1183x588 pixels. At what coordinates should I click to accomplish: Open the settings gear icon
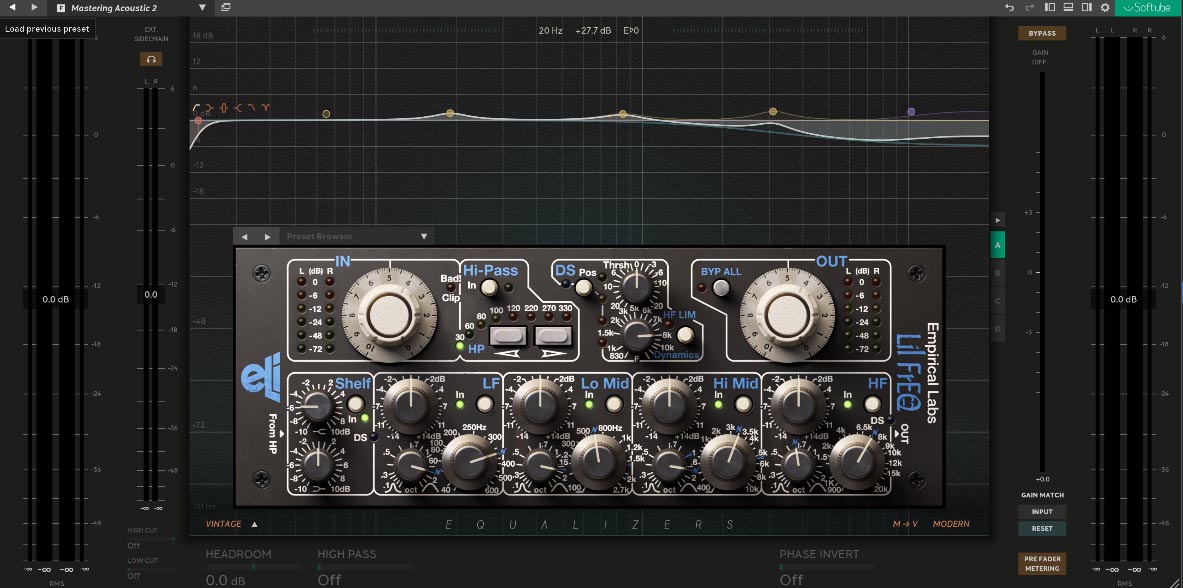tap(1105, 7)
